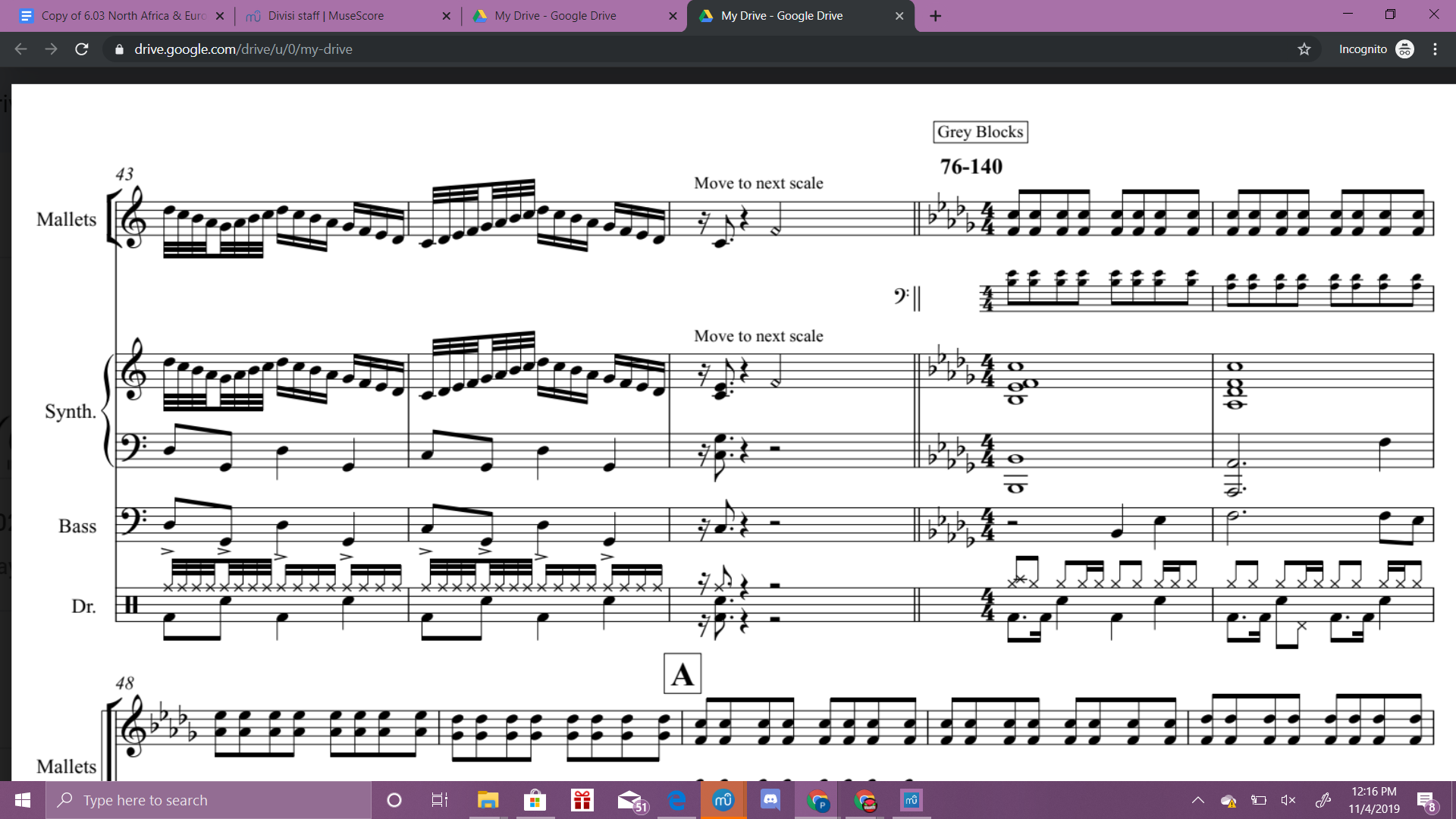
Task: Select the active My Drive Google Drive tab
Action: pyautogui.click(x=781, y=15)
